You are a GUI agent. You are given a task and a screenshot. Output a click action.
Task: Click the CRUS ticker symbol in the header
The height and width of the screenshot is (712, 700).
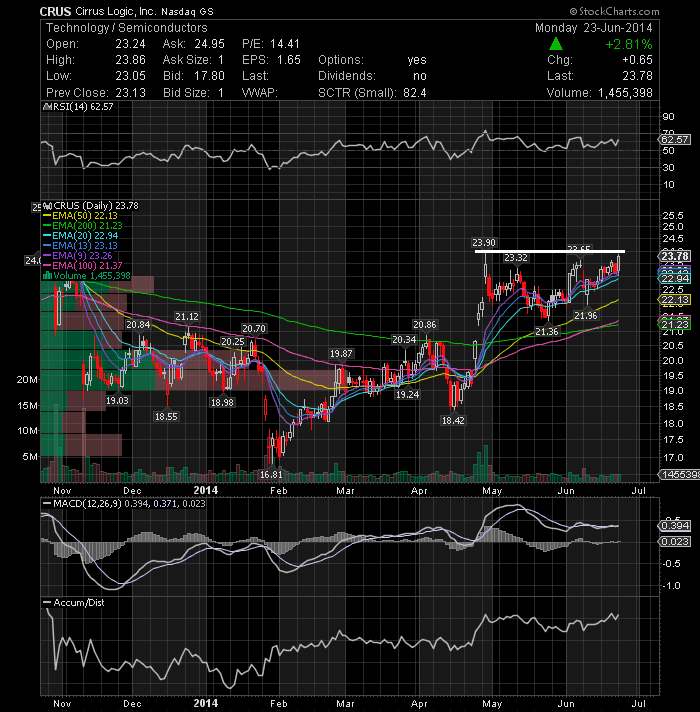tap(55, 11)
